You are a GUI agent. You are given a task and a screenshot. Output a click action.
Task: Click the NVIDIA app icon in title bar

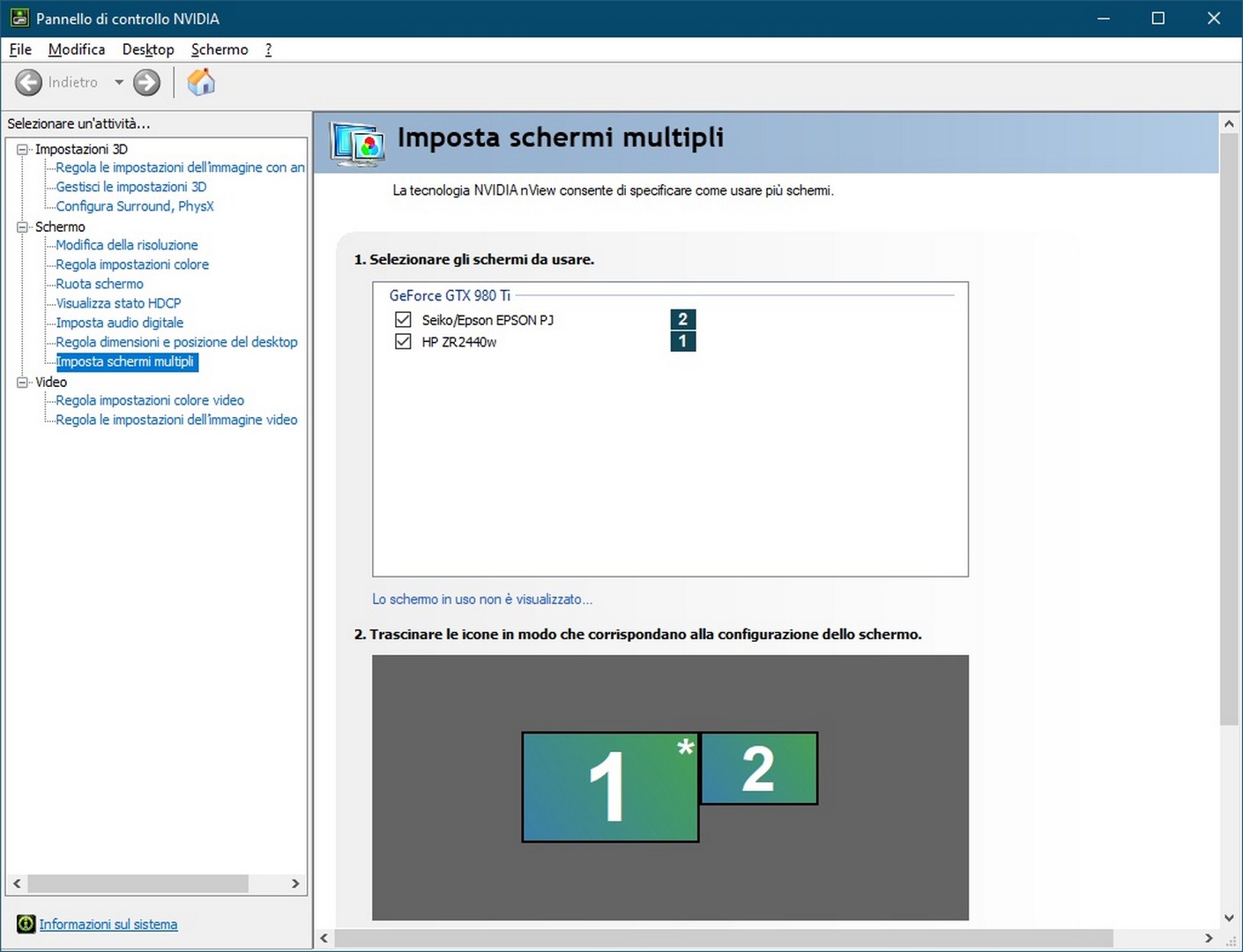(19, 18)
